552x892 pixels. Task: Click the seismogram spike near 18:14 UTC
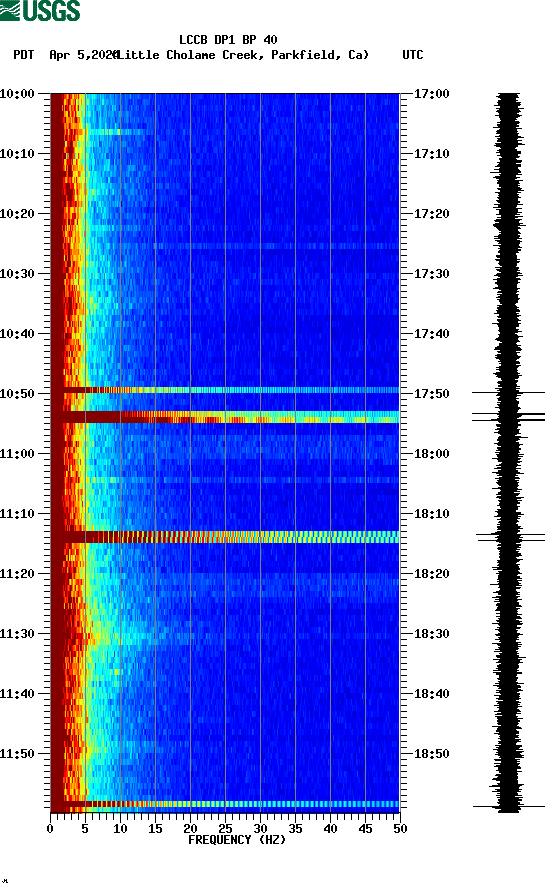point(510,537)
